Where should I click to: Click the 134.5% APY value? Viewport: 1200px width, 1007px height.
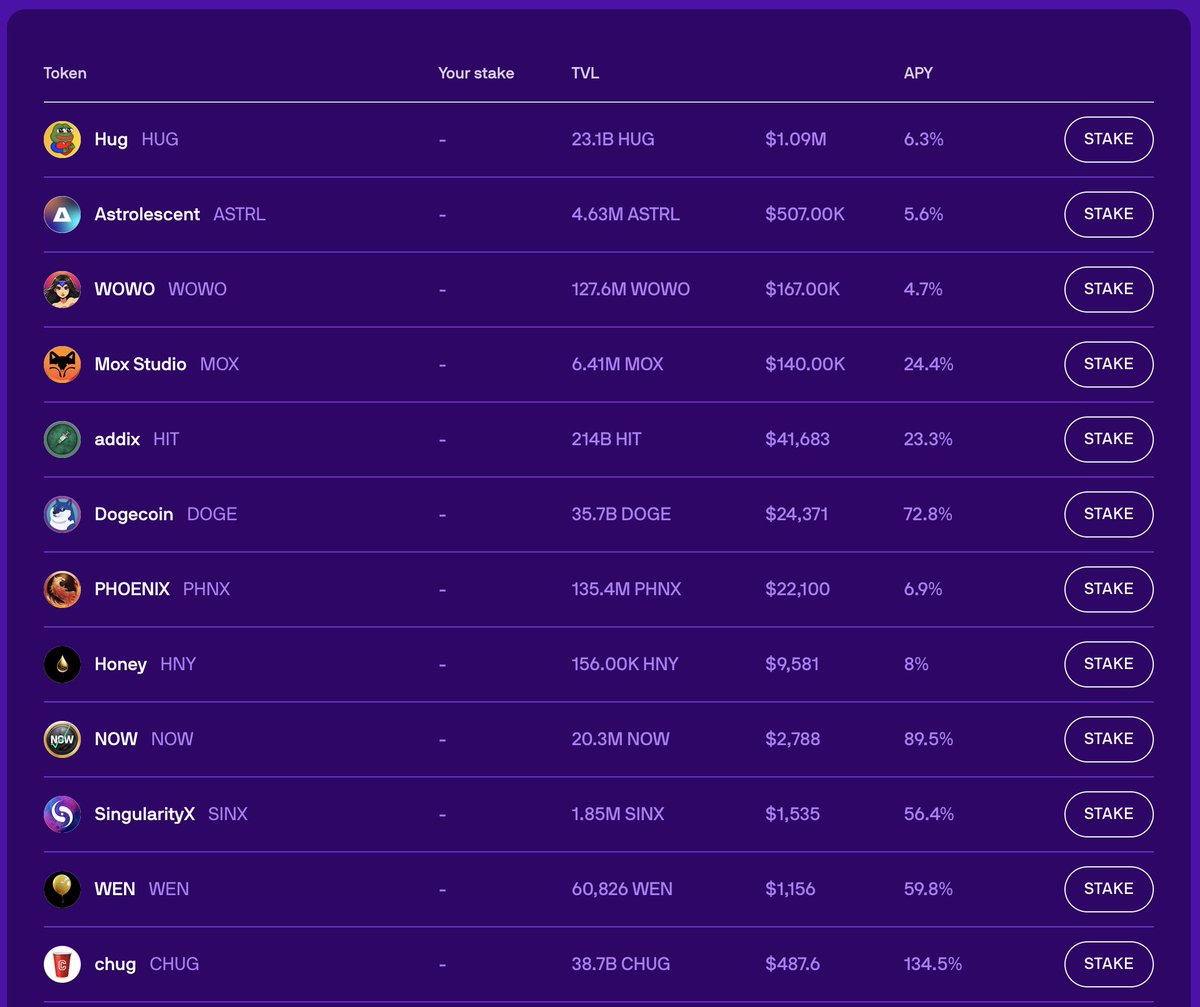(933, 964)
